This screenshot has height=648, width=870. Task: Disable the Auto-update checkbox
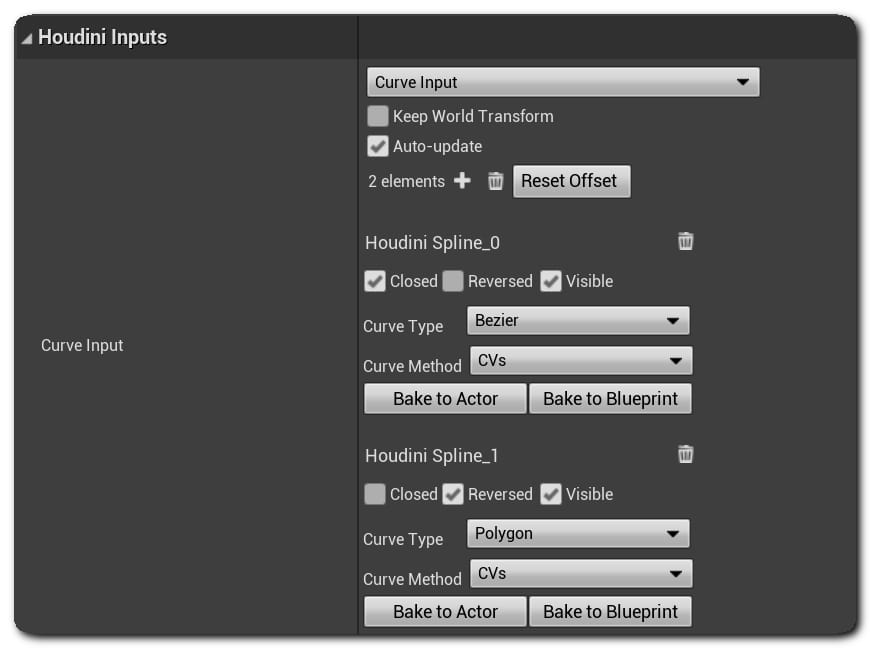tap(378, 146)
